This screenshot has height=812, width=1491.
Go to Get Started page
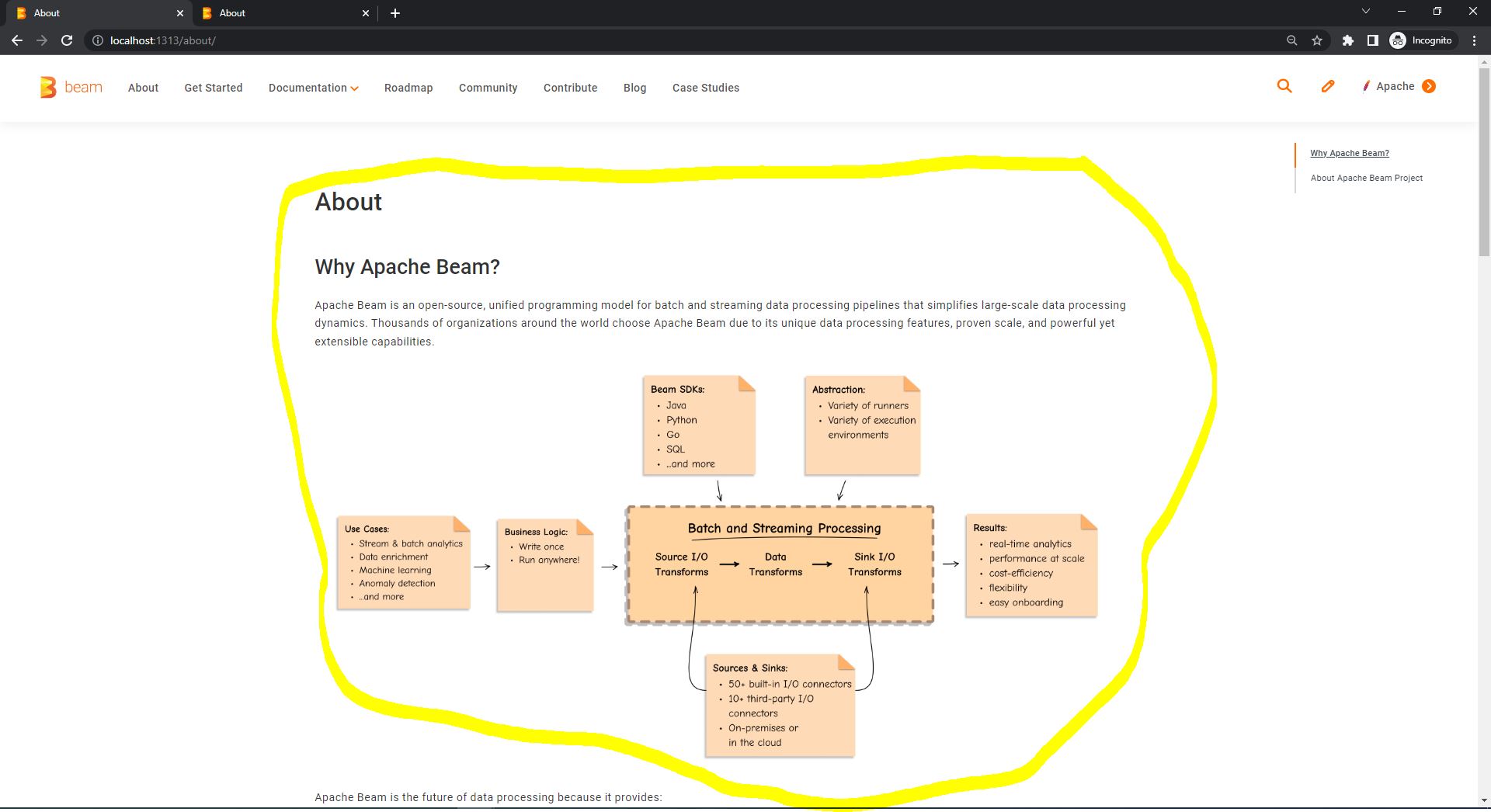point(214,88)
